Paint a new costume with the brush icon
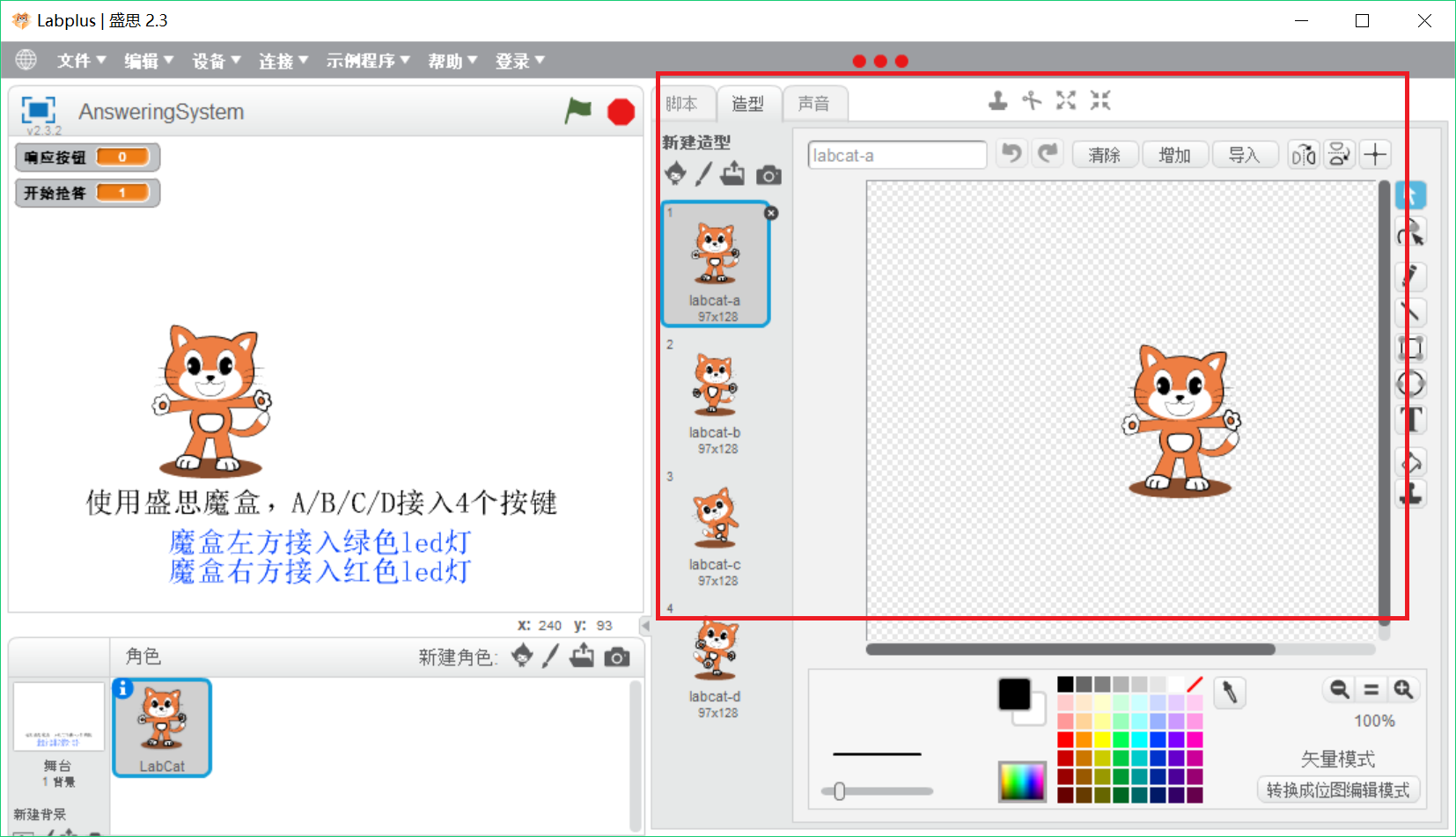The image size is (1456, 837). (703, 173)
